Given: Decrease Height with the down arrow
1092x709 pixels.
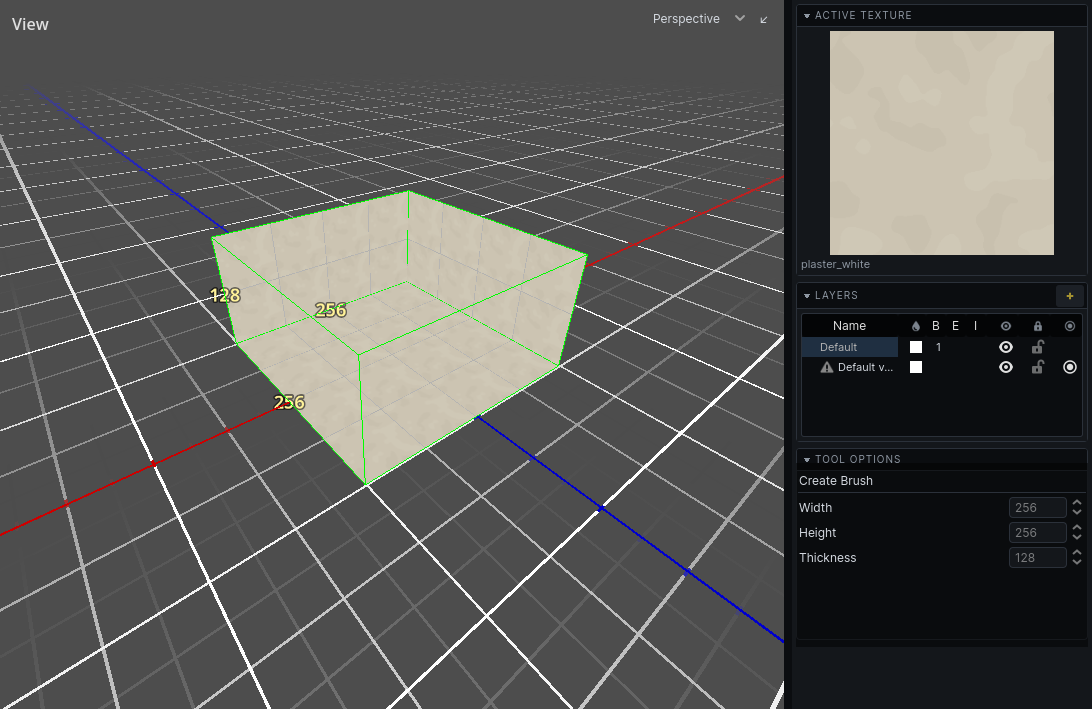Looking at the screenshot, I should (1077, 538).
